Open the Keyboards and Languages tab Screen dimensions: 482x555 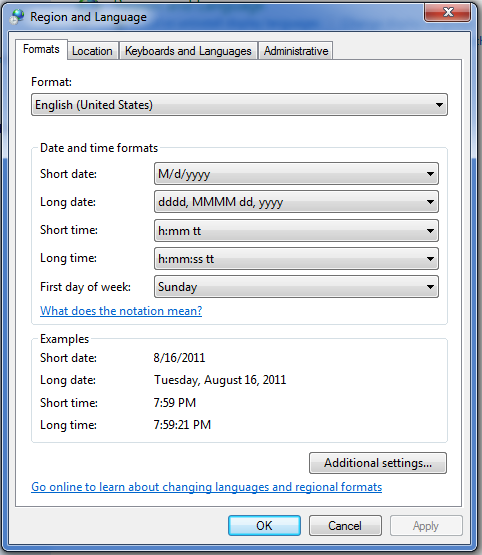(188, 51)
